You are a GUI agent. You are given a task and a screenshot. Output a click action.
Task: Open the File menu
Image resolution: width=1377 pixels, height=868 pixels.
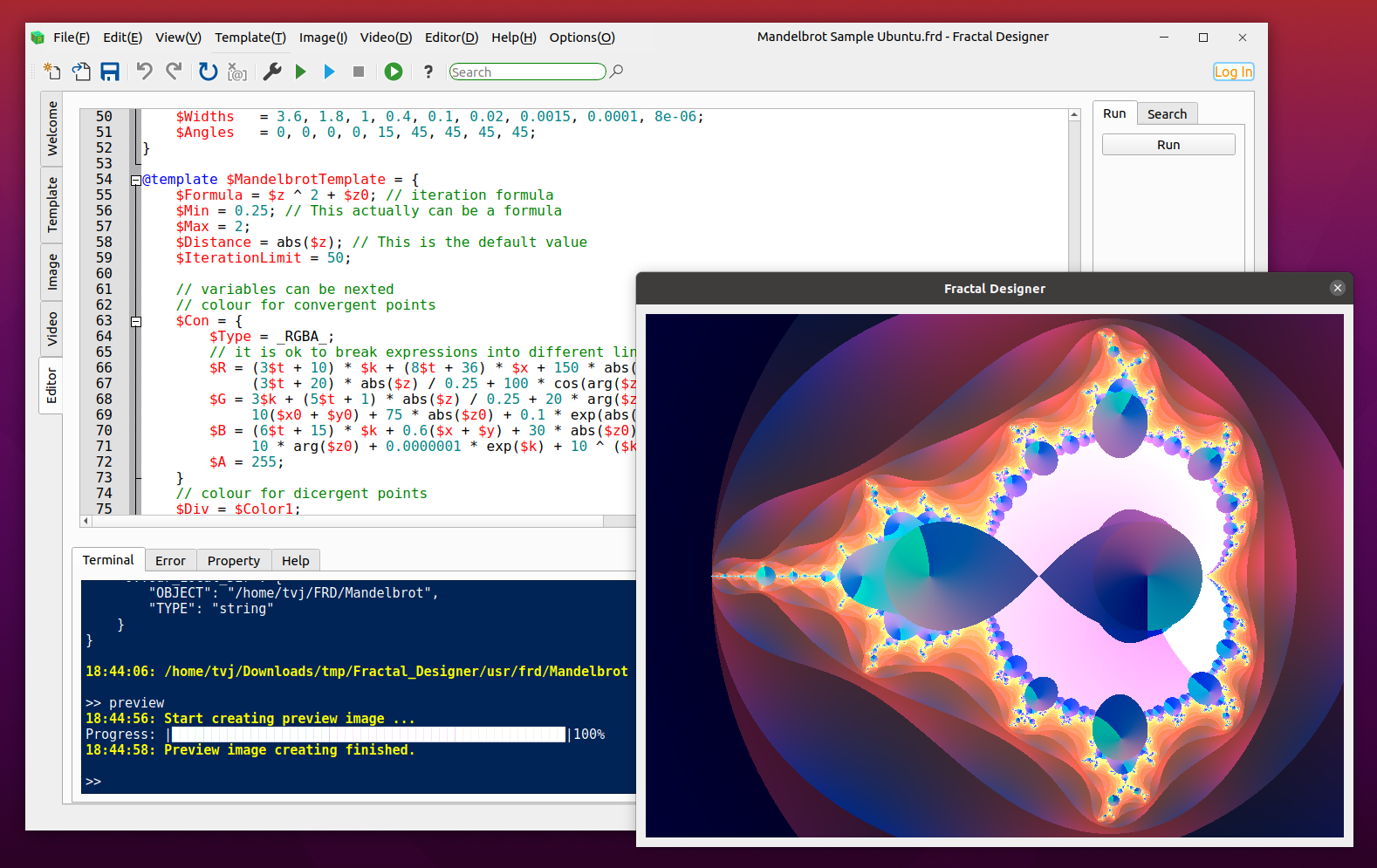pos(72,38)
